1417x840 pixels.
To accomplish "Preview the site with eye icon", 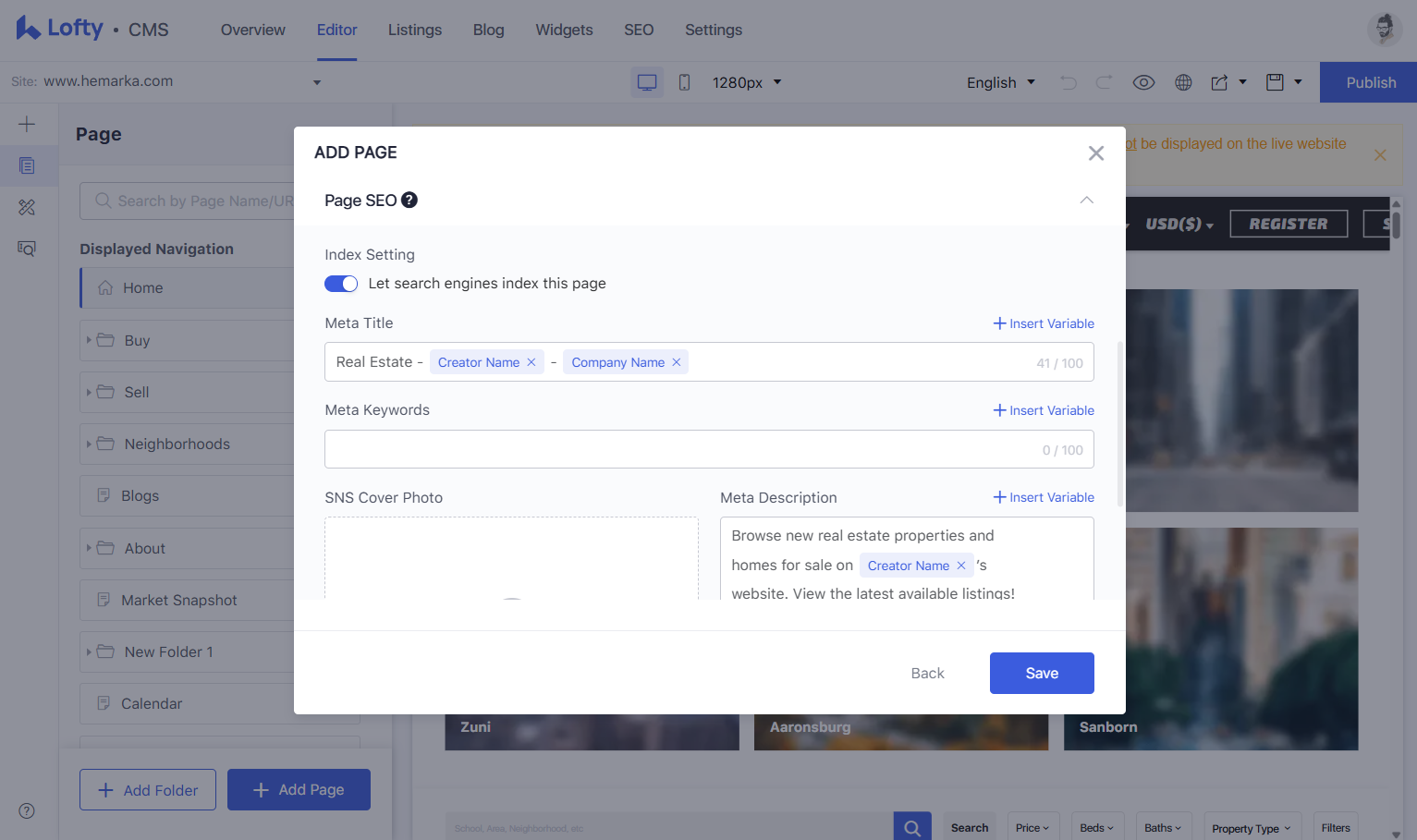I will (x=1143, y=82).
